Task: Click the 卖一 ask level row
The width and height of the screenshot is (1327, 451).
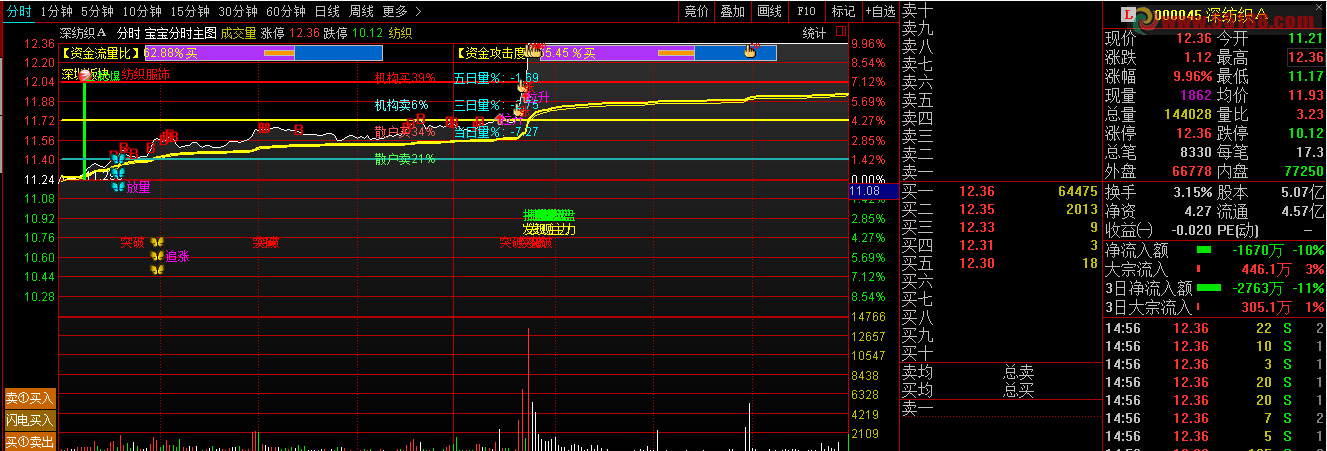Action: click(x=1000, y=171)
